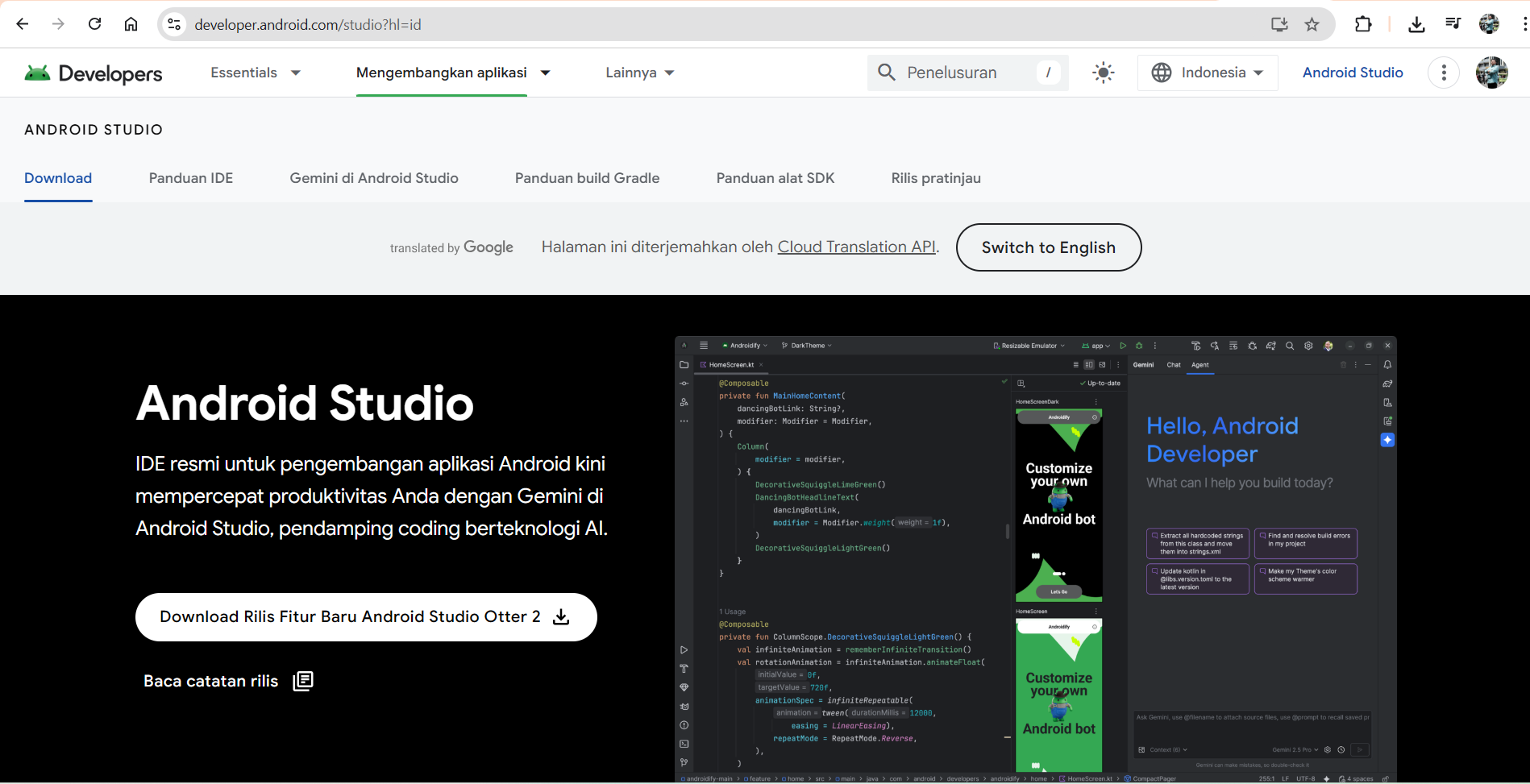Click the Android Developers logo

tap(94, 73)
